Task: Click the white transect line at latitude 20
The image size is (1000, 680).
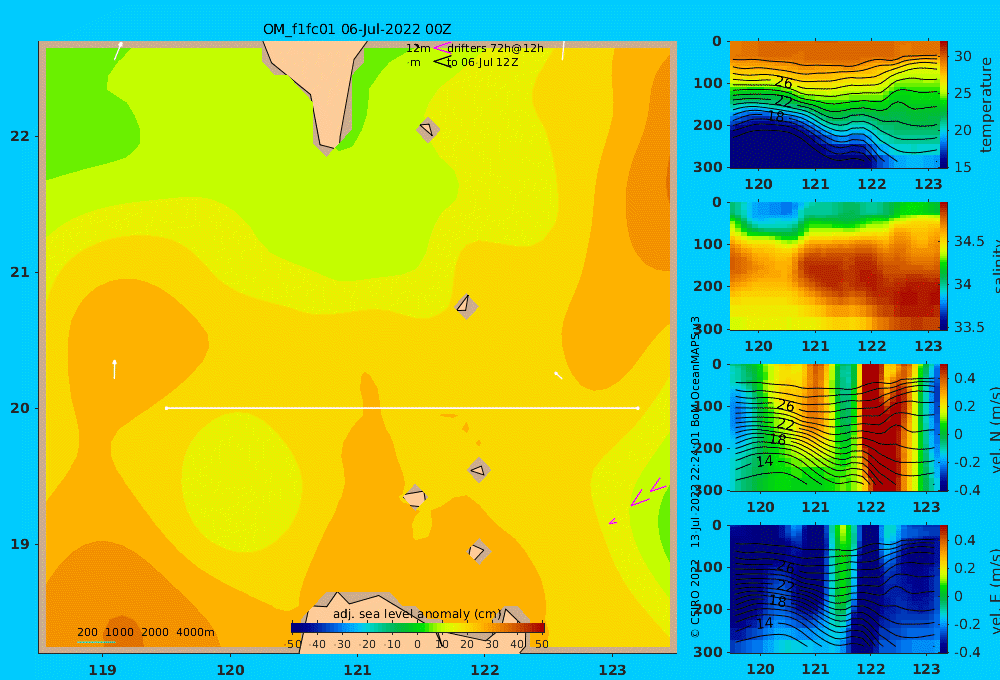Action: tap(402, 408)
